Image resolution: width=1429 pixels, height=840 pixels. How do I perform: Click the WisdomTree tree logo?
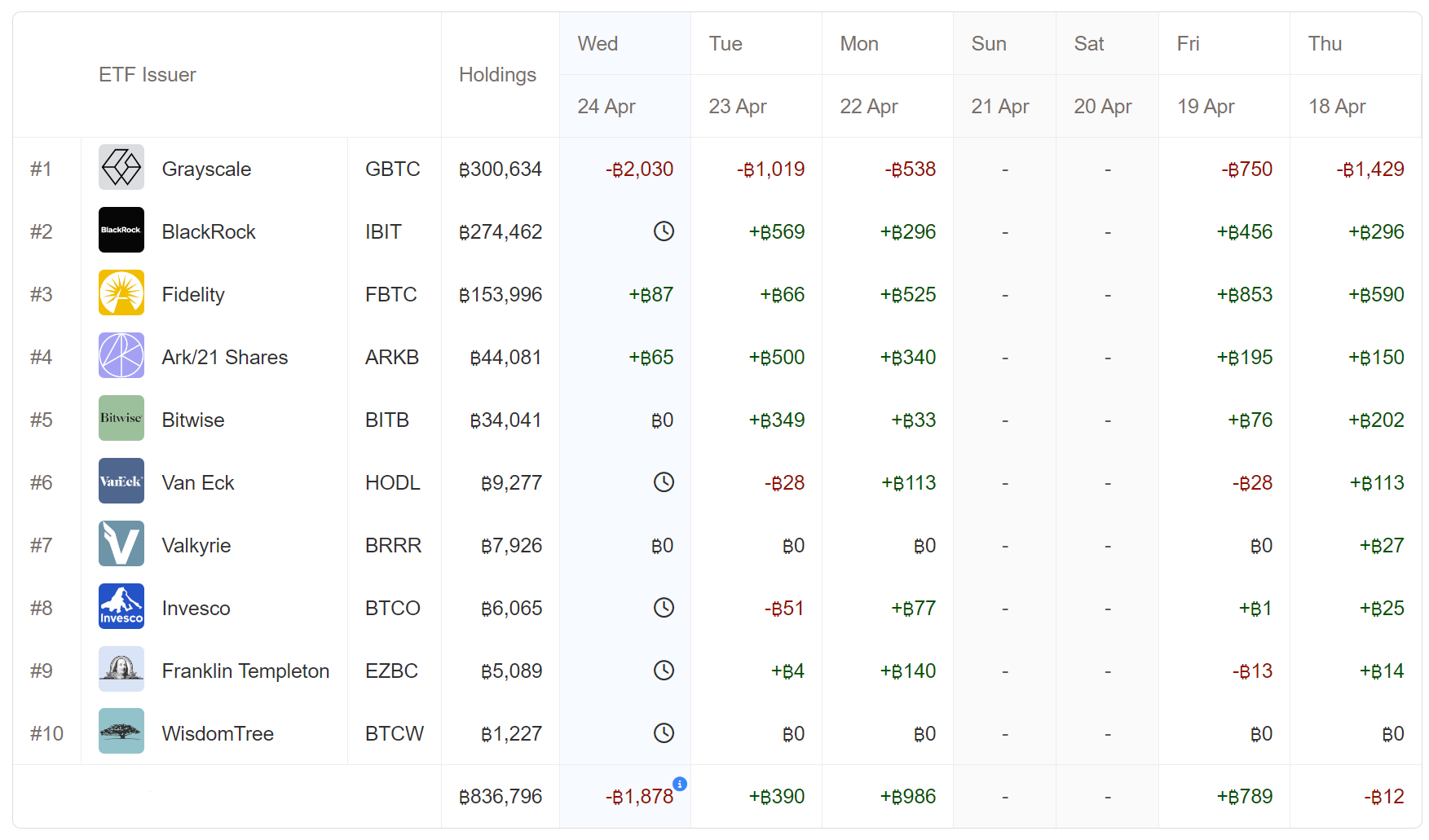(121, 732)
